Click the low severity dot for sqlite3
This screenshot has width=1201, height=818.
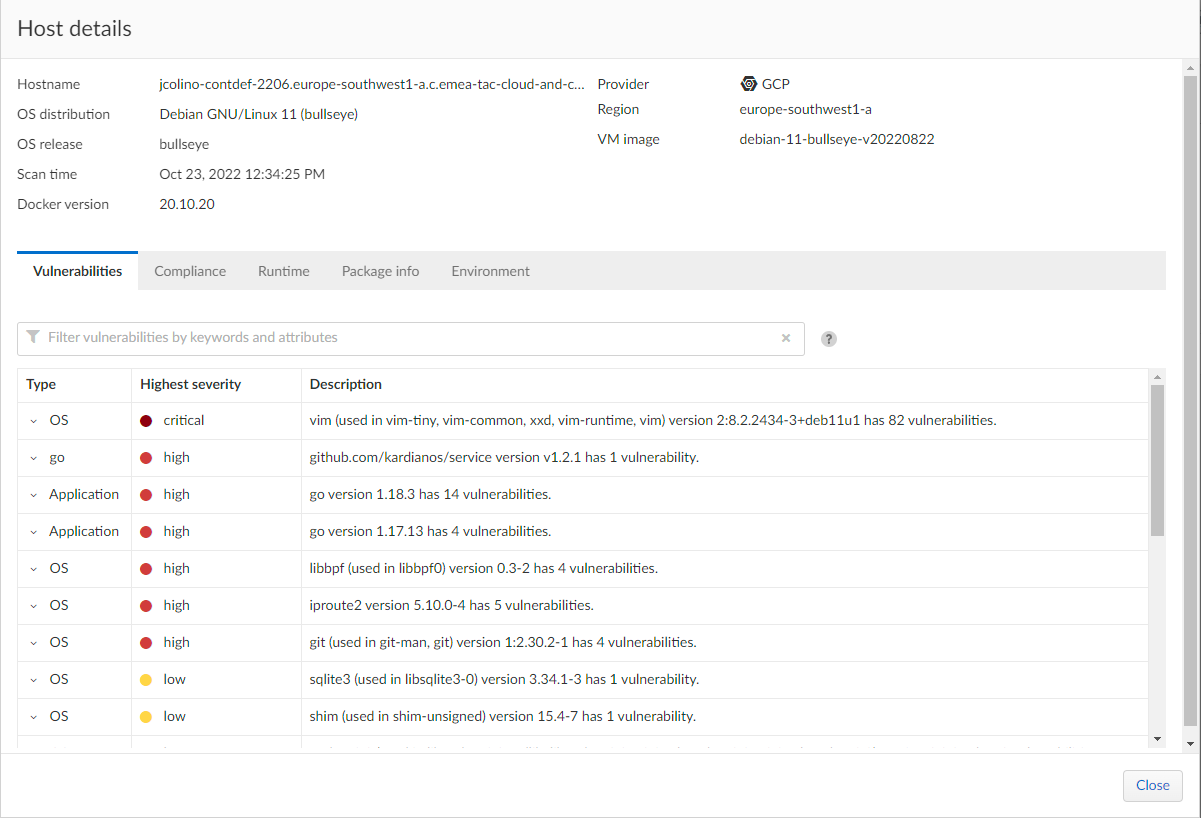(146, 680)
